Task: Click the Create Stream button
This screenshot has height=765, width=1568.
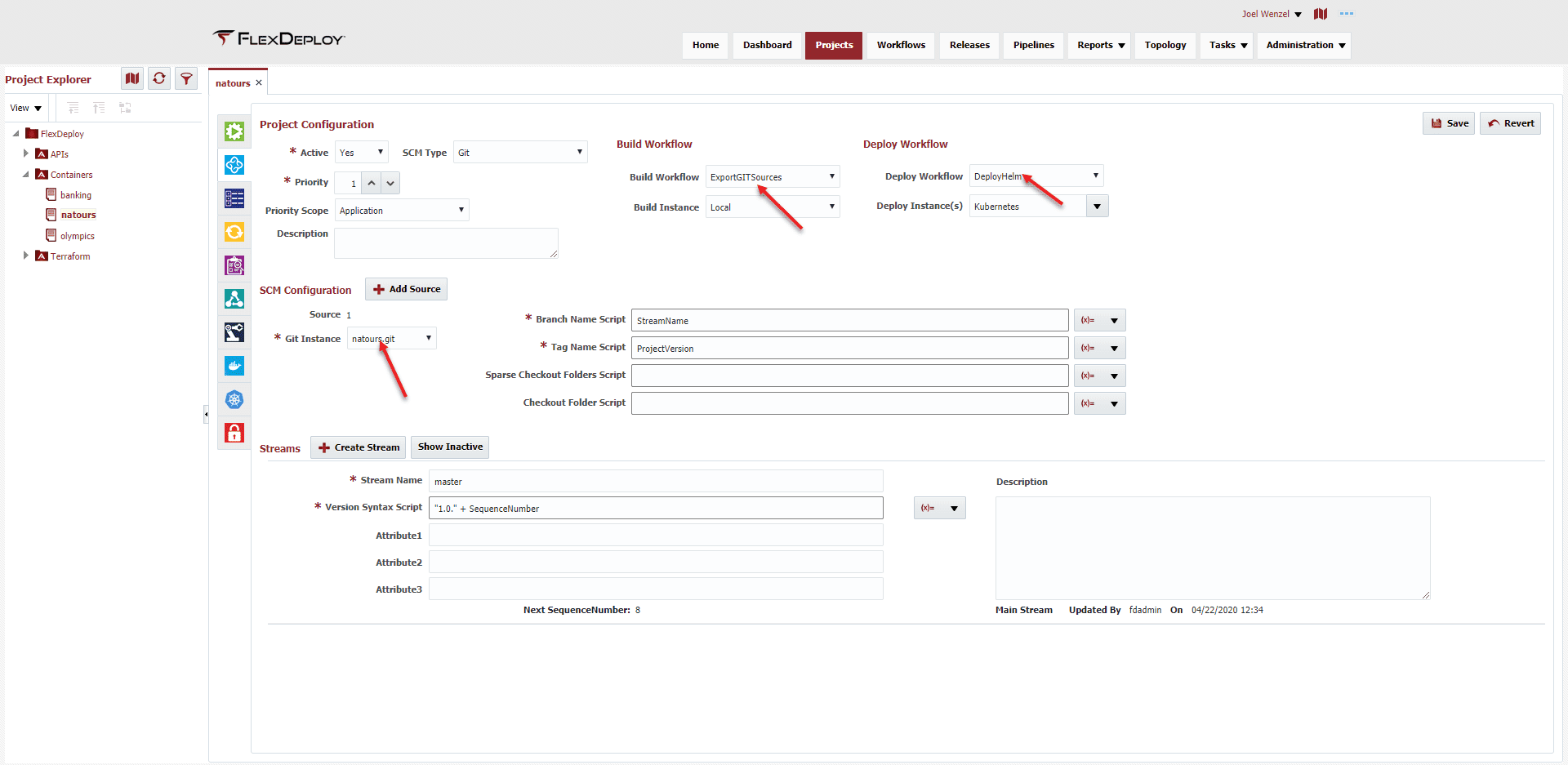Action: click(x=359, y=447)
